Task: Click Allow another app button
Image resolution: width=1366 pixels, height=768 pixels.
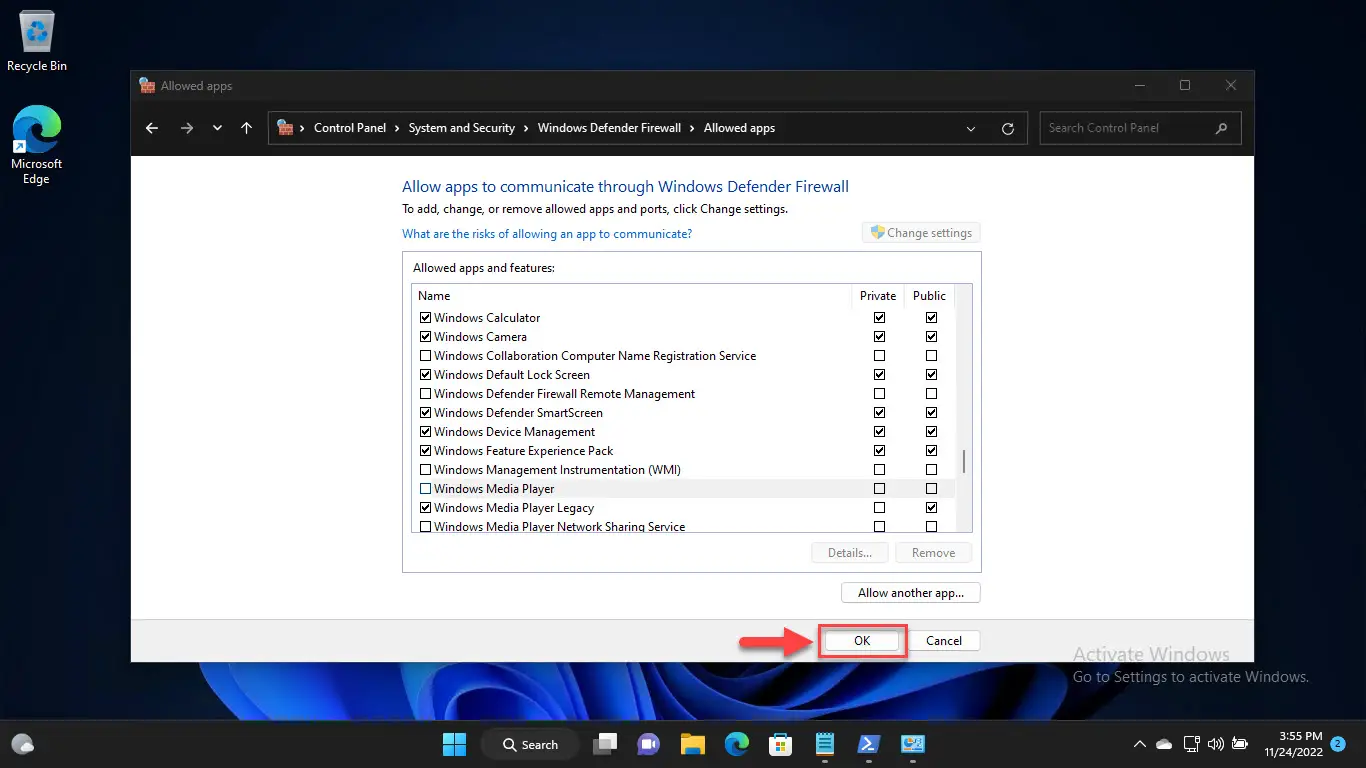Action: tap(911, 593)
